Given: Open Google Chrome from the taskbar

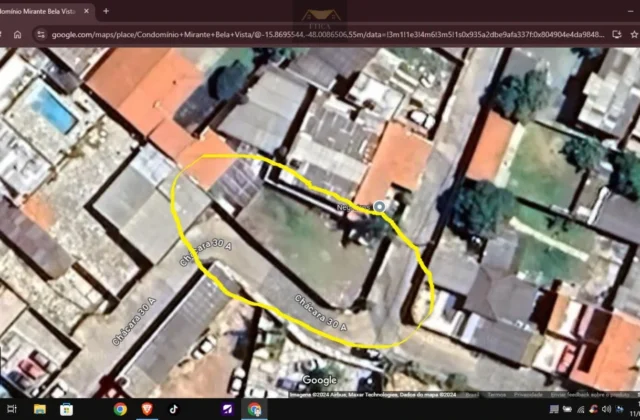Looking at the screenshot, I should (x=120, y=409).
